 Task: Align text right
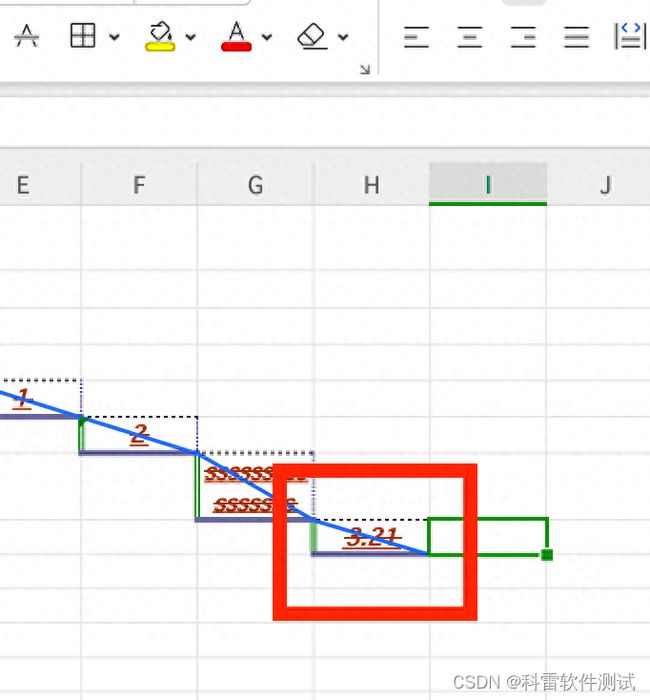[x=523, y=37]
